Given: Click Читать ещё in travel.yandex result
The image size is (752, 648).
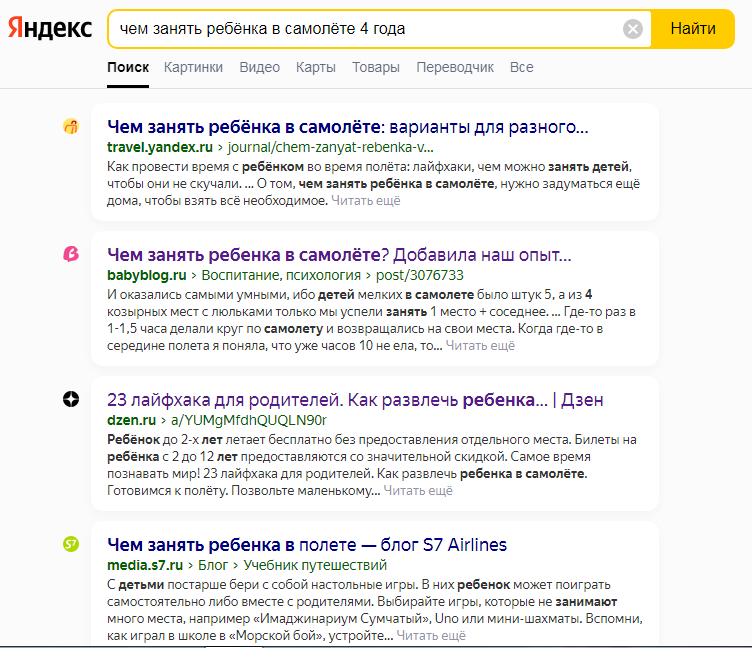Looking at the screenshot, I should coord(365,200).
